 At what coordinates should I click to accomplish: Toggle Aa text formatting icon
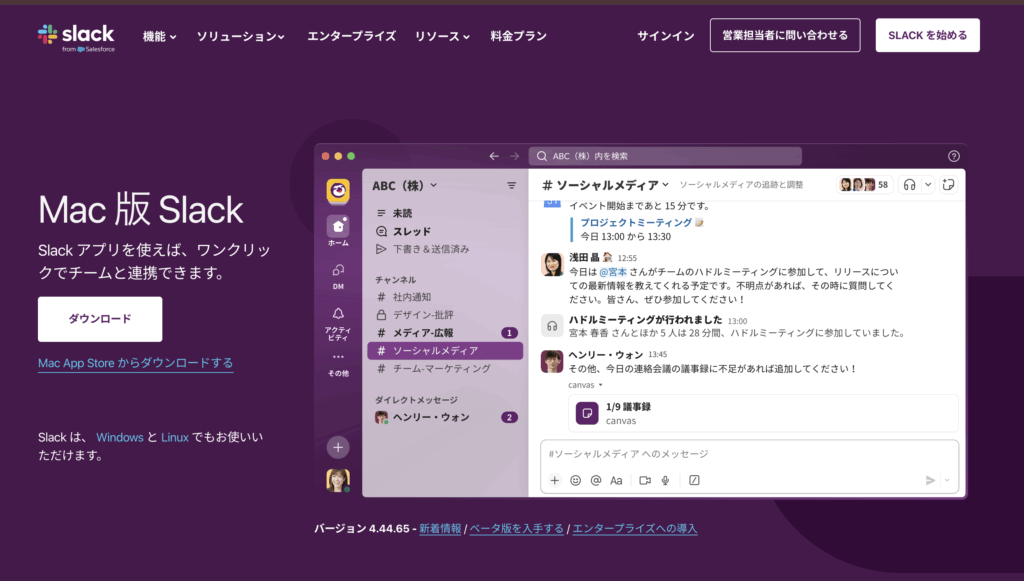click(616, 480)
